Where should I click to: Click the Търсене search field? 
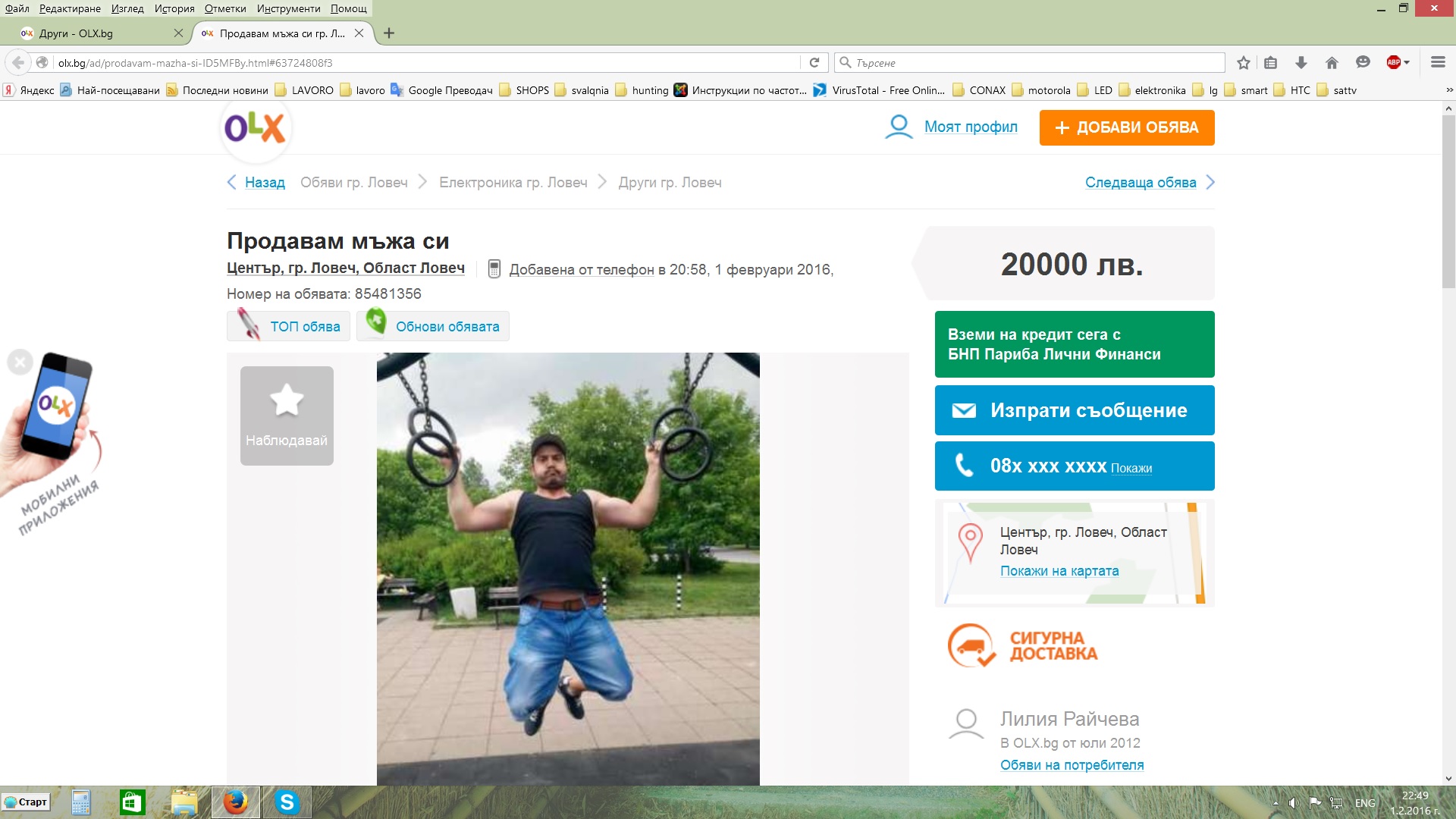pos(1031,63)
